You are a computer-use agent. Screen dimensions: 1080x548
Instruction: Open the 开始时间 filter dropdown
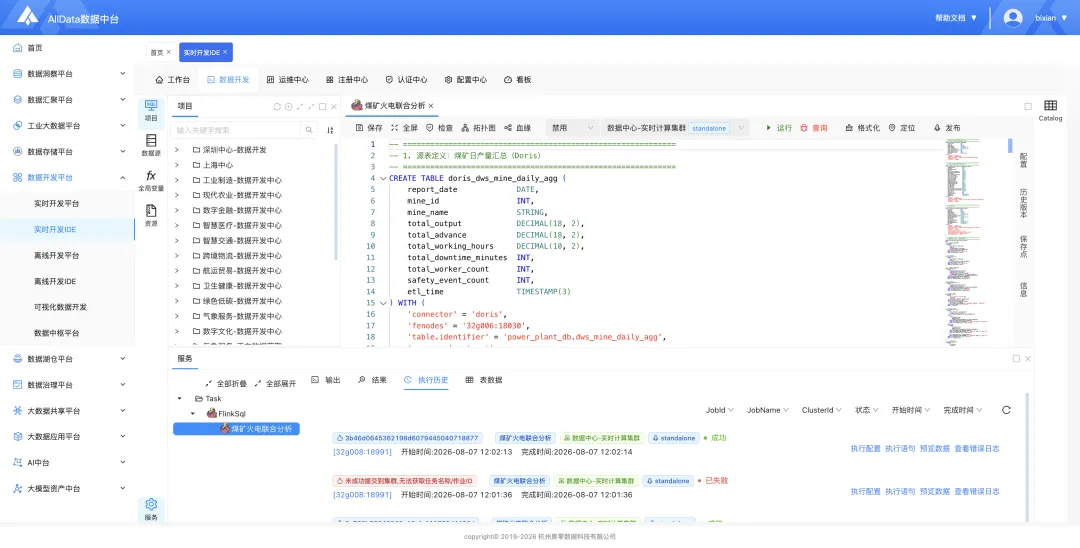(x=911, y=410)
